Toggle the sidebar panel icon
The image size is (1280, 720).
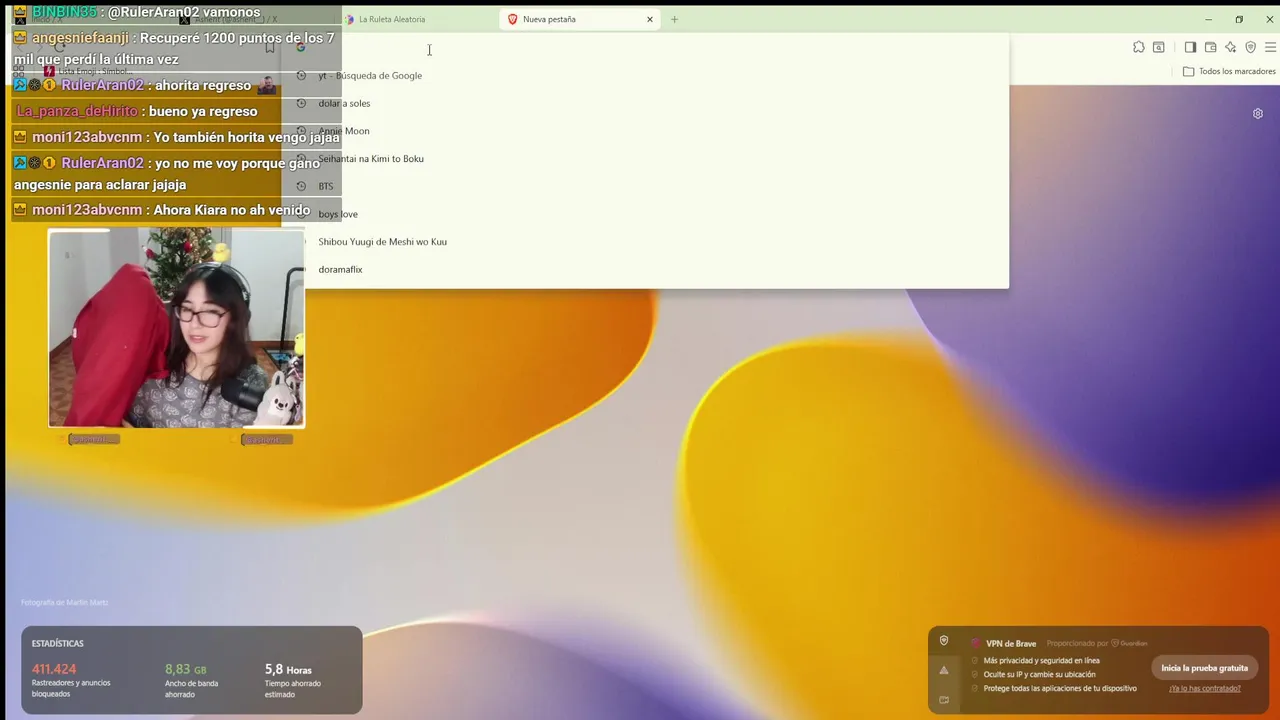point(1190,47)
